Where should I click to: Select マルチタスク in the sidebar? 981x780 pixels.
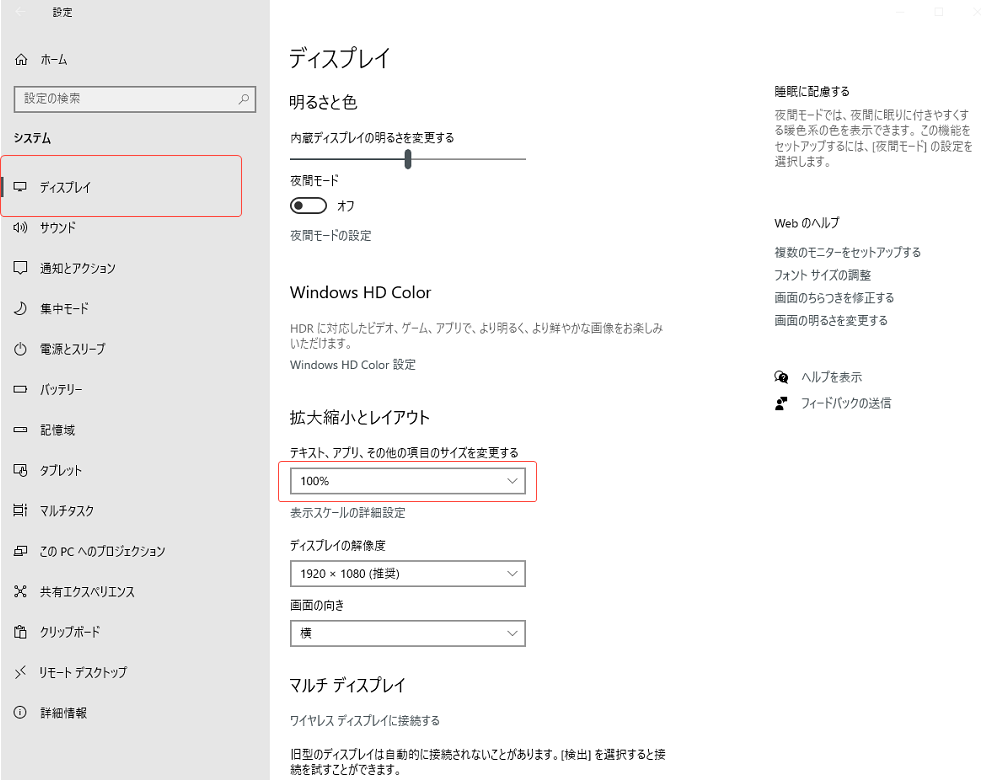[x=67, y=511]
